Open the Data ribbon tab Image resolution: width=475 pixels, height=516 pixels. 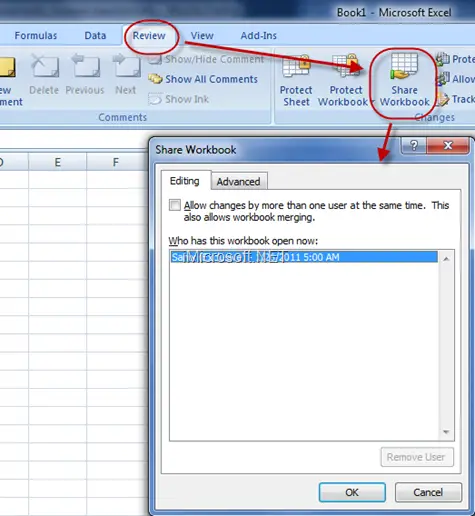pyautogui.click(x=95, y=36)
